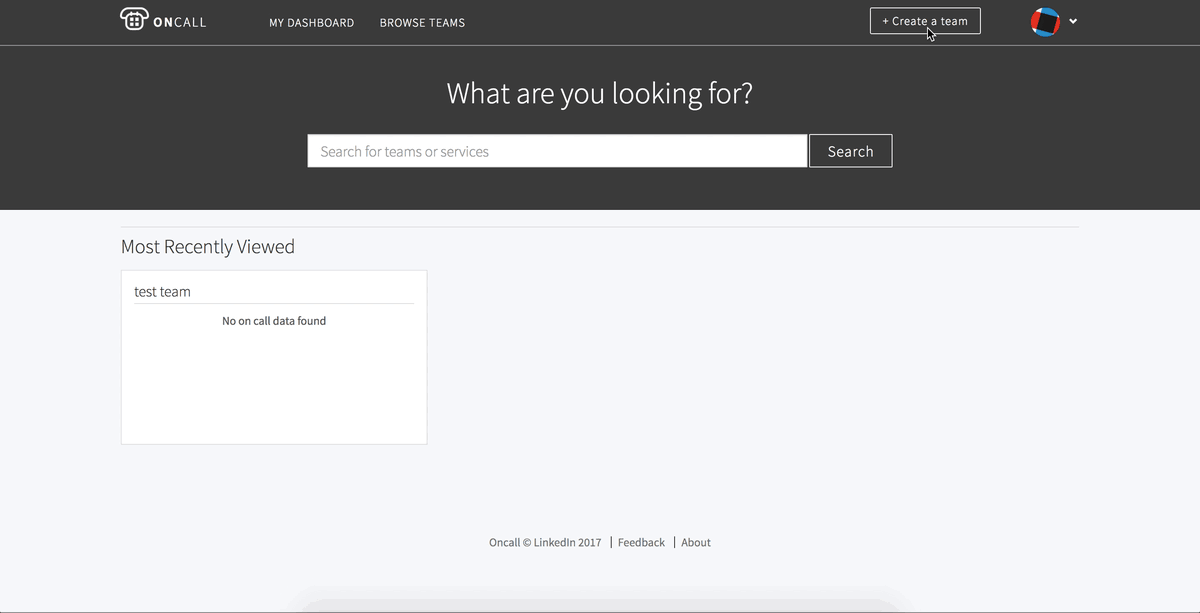Click the colorful user avatar icon
1200x613 pixels.
pyautogui.click(x=1045, y=22)
